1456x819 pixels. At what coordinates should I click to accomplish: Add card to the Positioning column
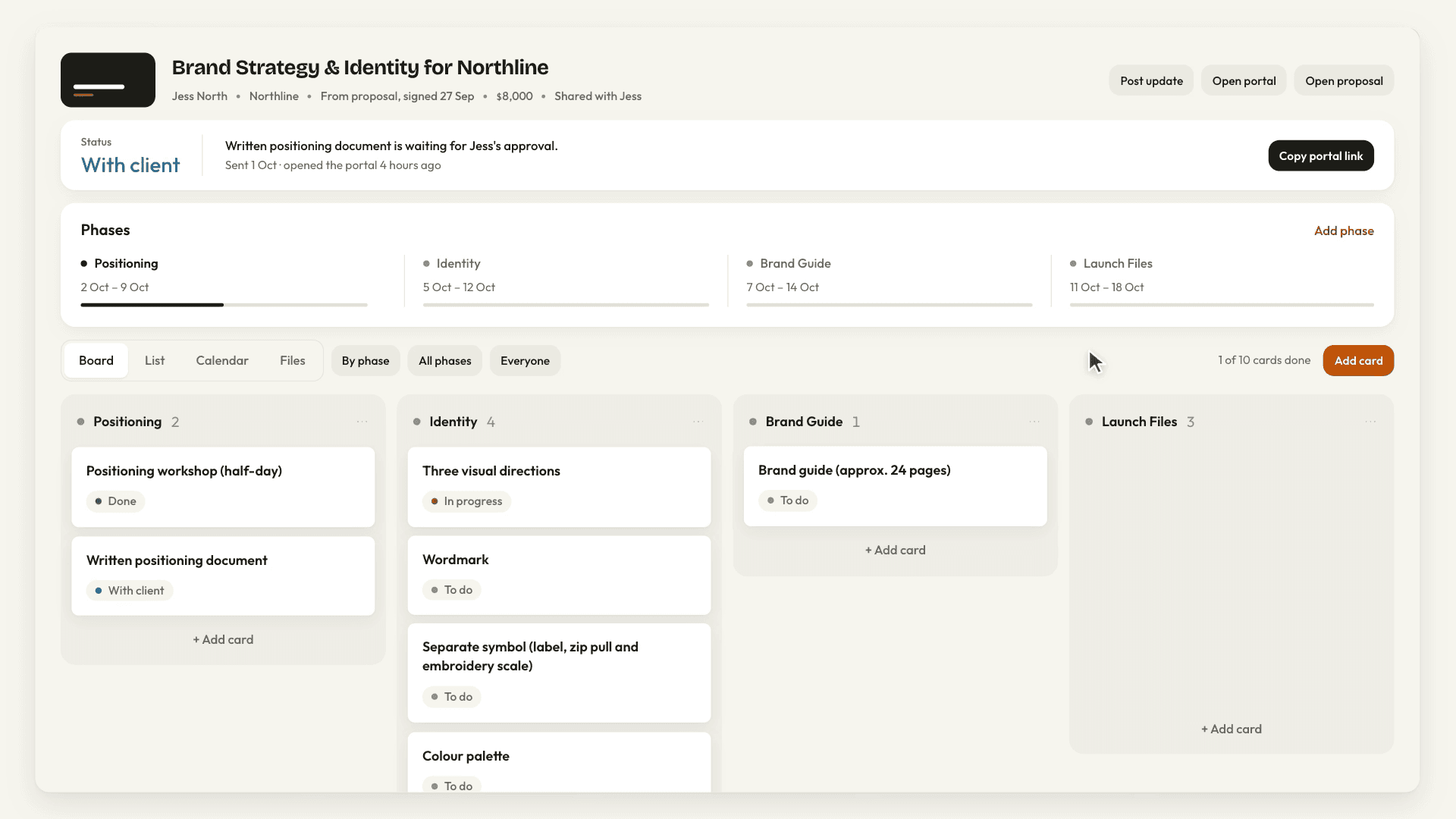pyautogui.click(x=223, y=639)
